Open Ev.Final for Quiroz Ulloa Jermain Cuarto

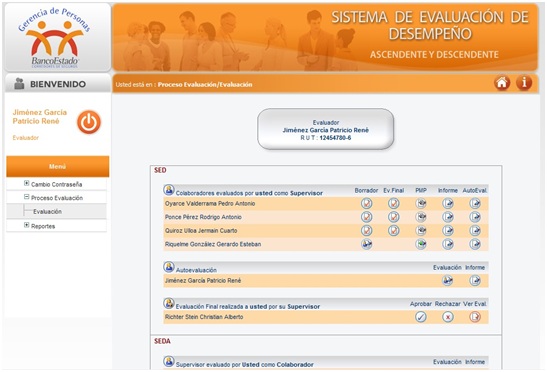tap(394, 231)
